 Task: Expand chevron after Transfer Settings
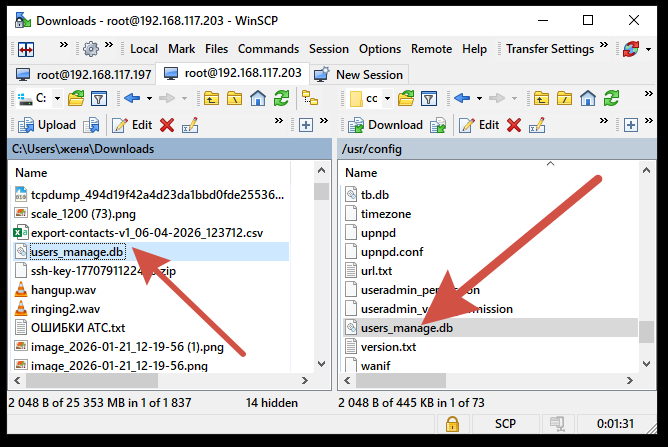pos(604,45)
